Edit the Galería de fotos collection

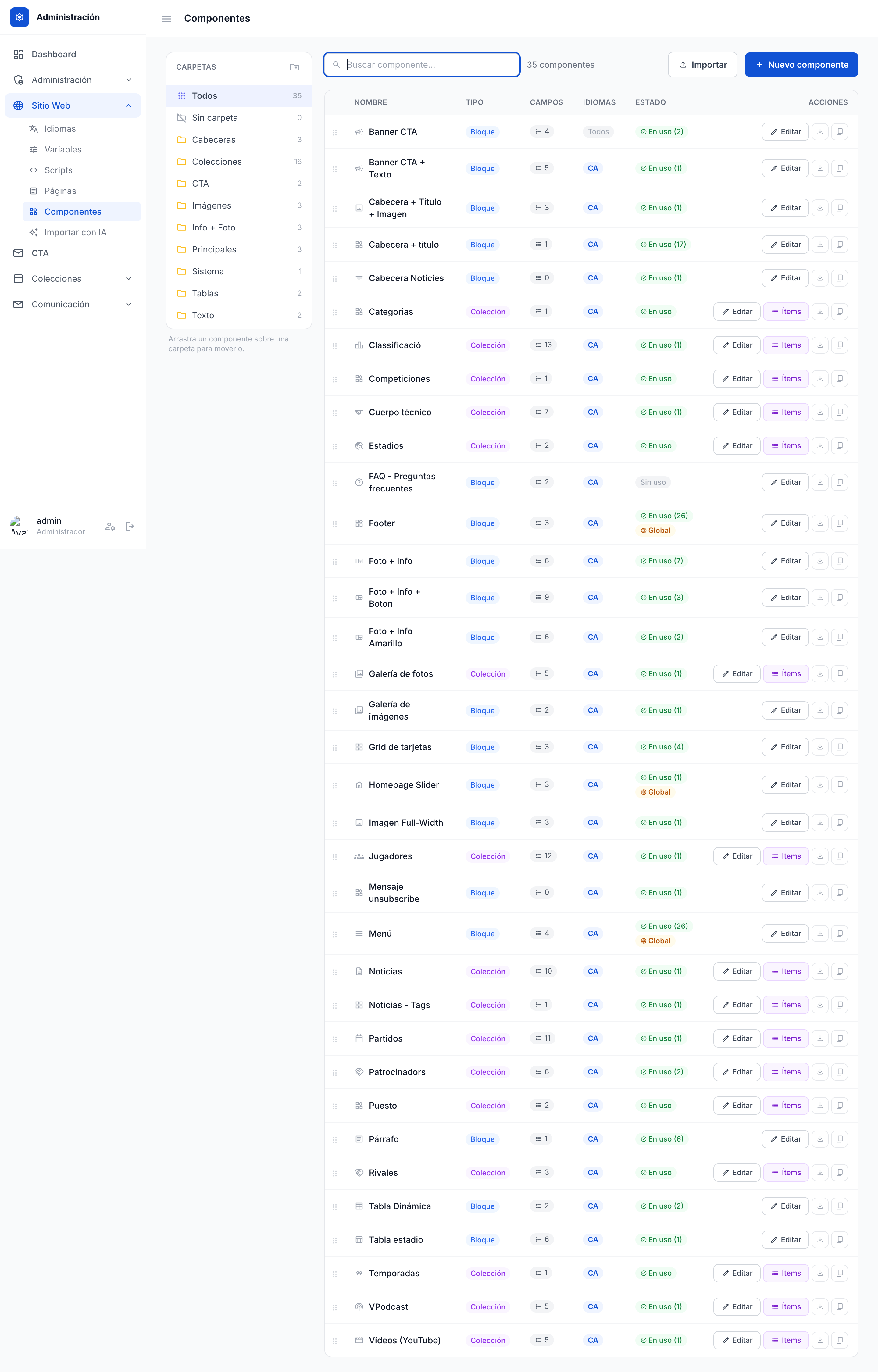tap(737, 674)
